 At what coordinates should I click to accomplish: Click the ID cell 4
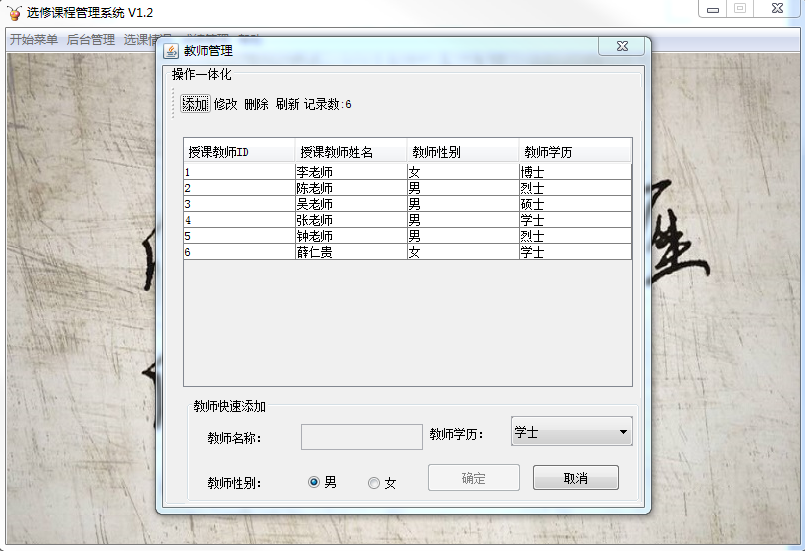tap(239, 220)
